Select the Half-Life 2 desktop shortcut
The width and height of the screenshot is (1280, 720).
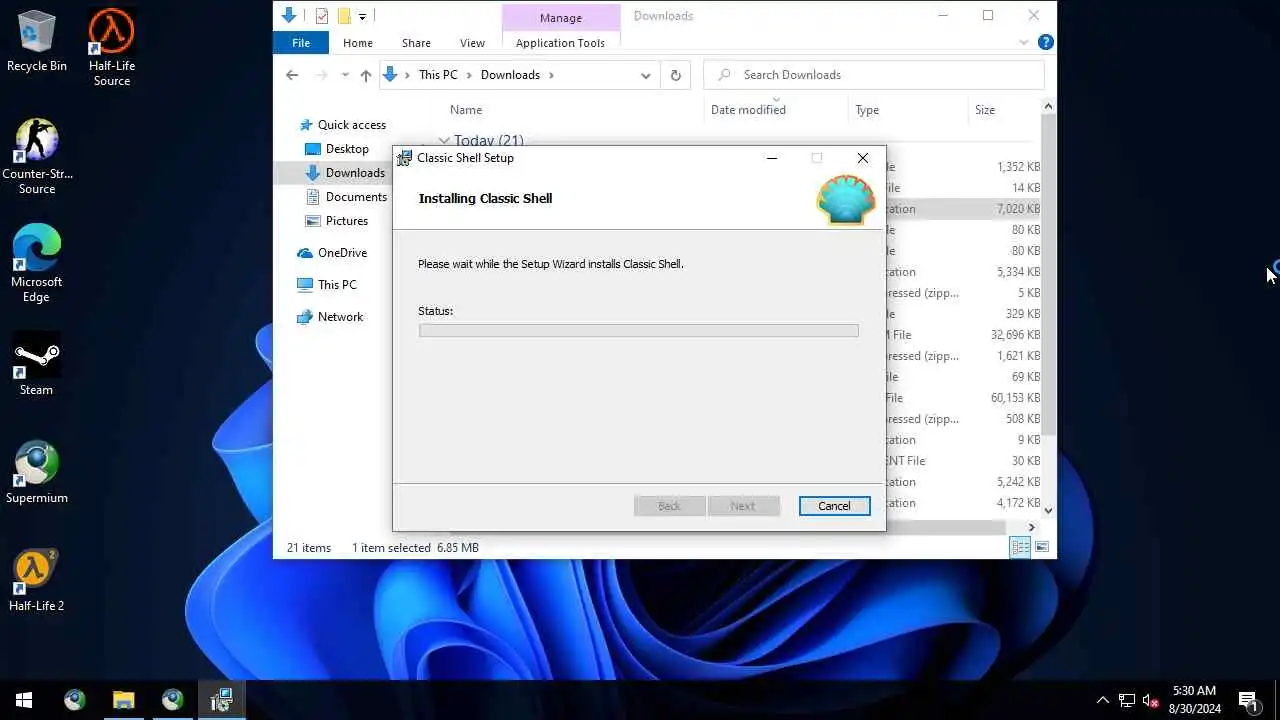37,580
